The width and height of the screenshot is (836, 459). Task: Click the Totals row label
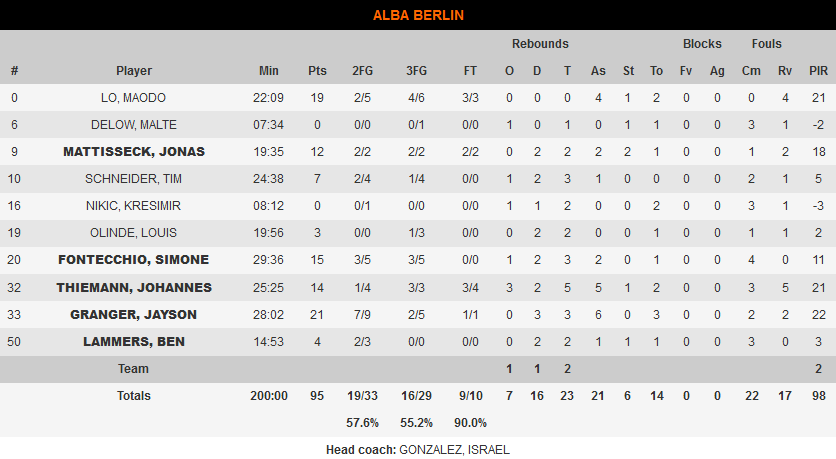click(x=134, y=396)
